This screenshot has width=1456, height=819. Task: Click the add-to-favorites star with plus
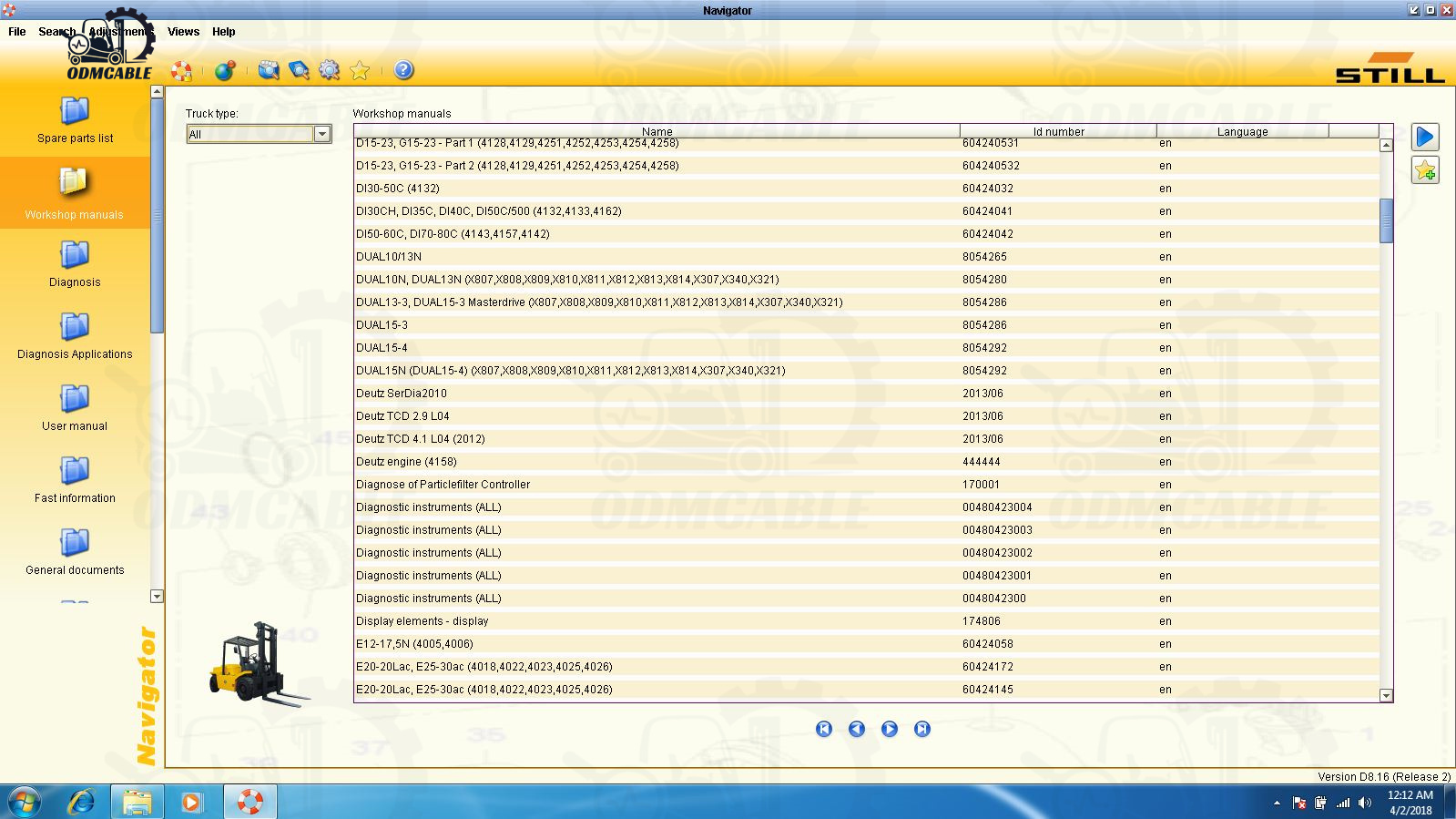[1425, 170]
